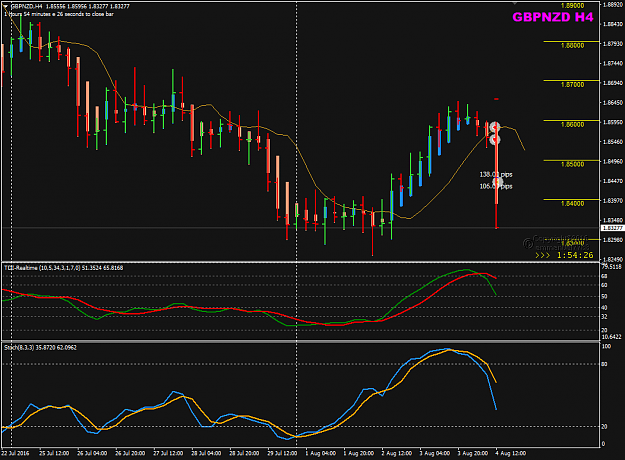Click the 3 Aug 20:00 time label
The height and width of the screenshot is (460, 625).
[x=473, y=453]
